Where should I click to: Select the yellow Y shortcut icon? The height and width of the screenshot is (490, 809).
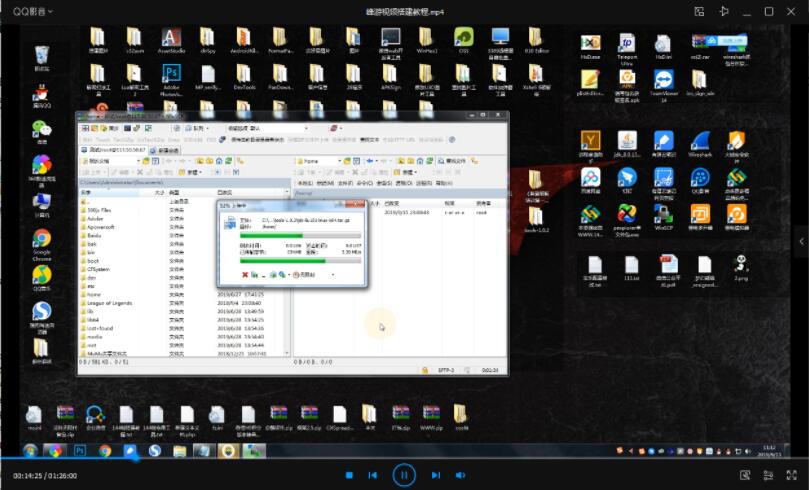point(590,146)
